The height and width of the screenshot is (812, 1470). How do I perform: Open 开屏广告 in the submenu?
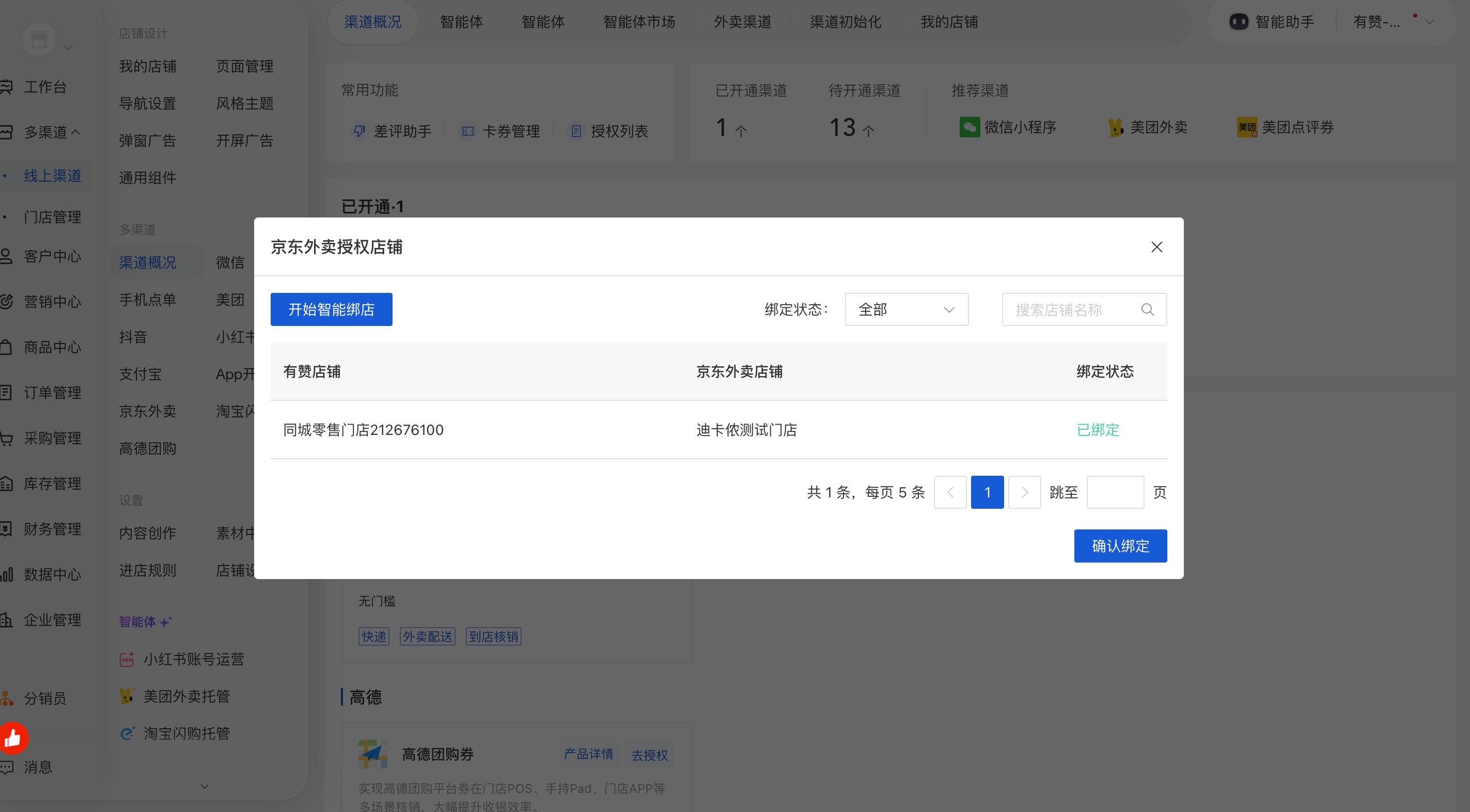[x=245, y=140]
